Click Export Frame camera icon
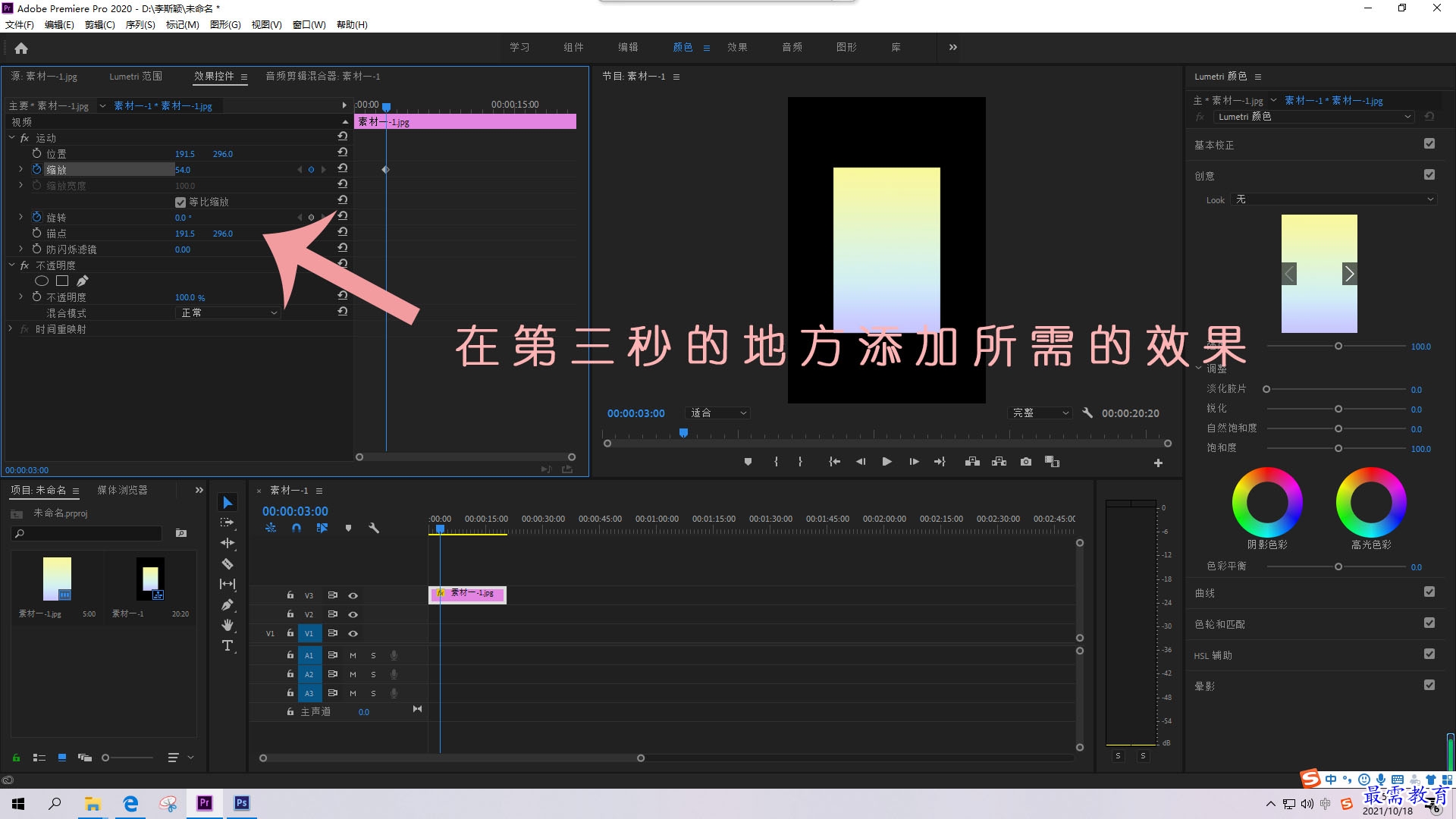Viewport: 1456px width, 819px height. (1026, 462)
